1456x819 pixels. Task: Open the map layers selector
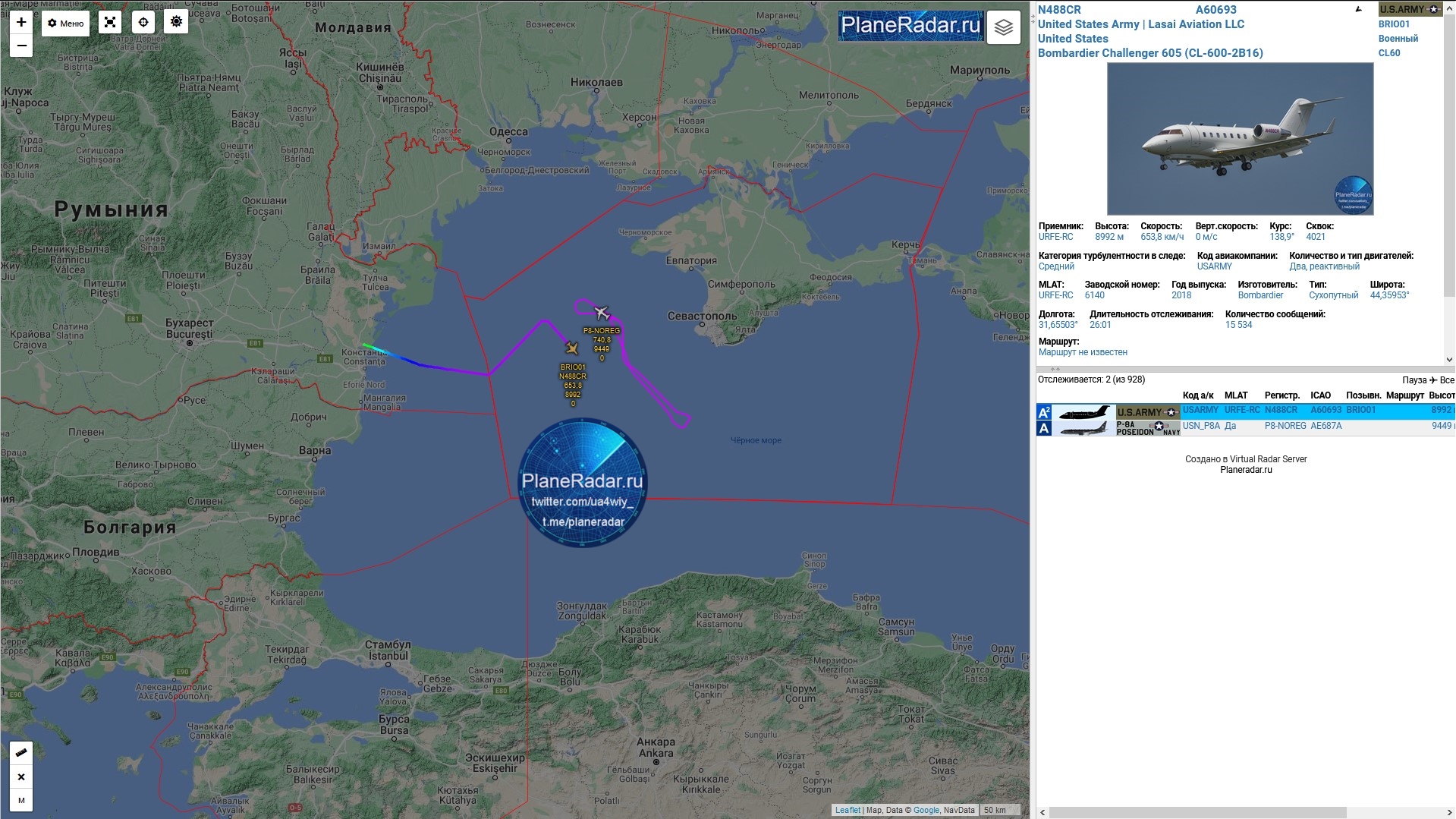click(x=1003, y=27)
